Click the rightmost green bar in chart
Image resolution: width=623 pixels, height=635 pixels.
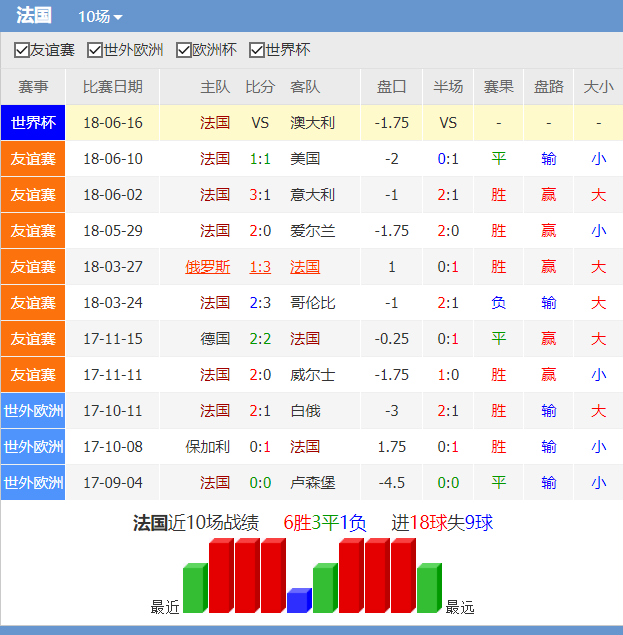coord(428,589)
